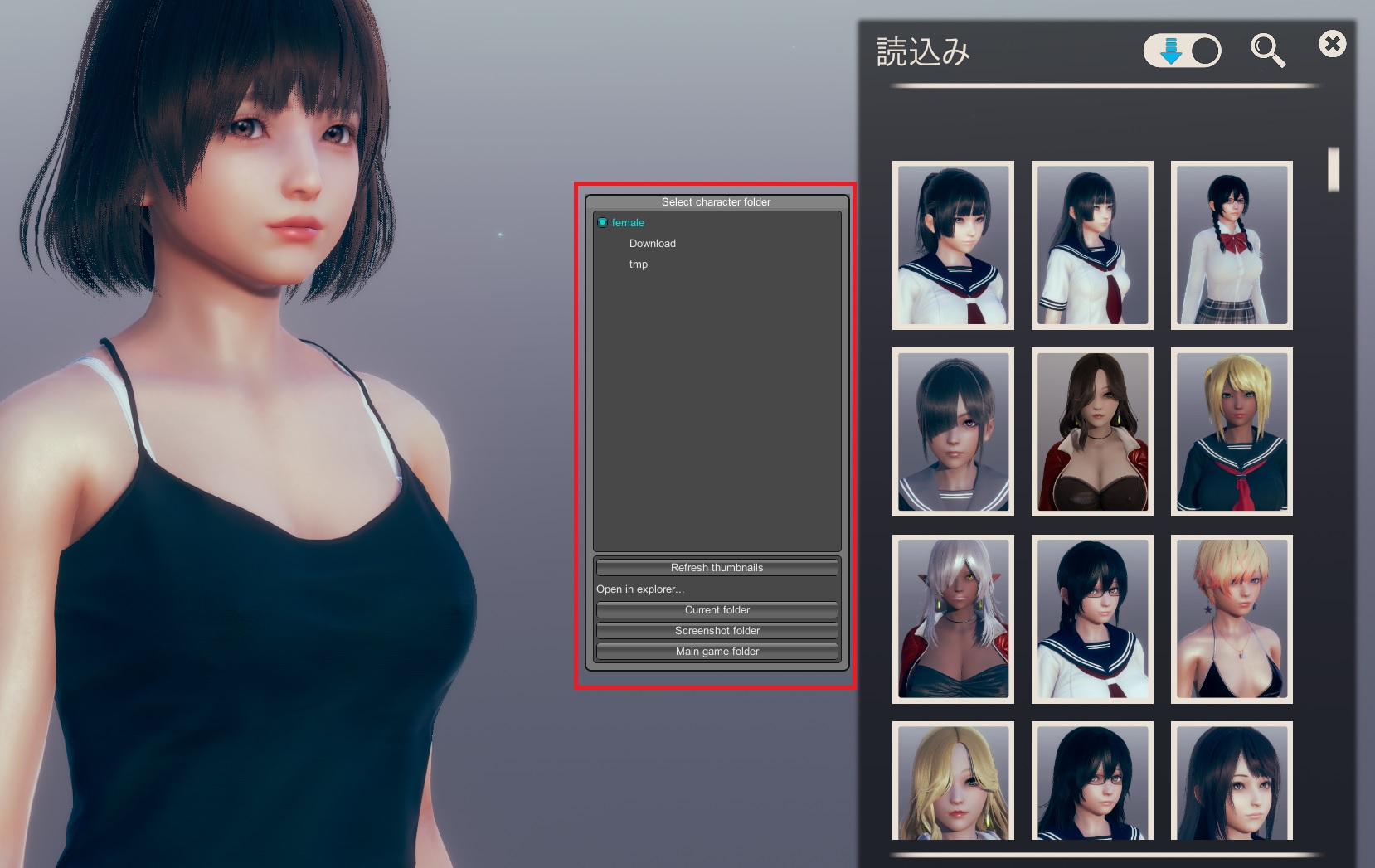Load short-haired face close-up character card
Viewport: 1375px width, 868px height.
click(x=953, y=432)
